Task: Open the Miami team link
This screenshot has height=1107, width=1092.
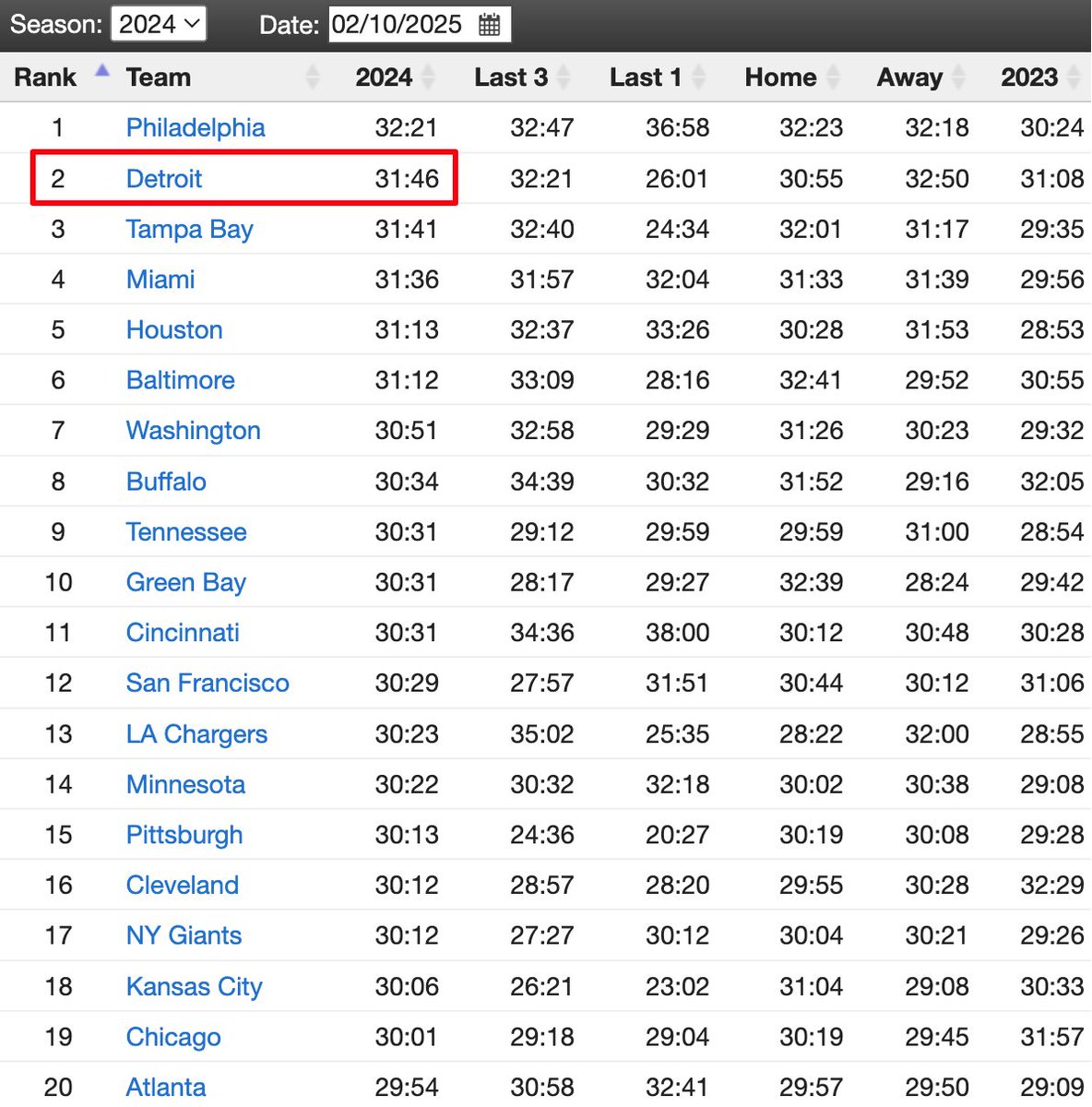Action: [160, 280]
